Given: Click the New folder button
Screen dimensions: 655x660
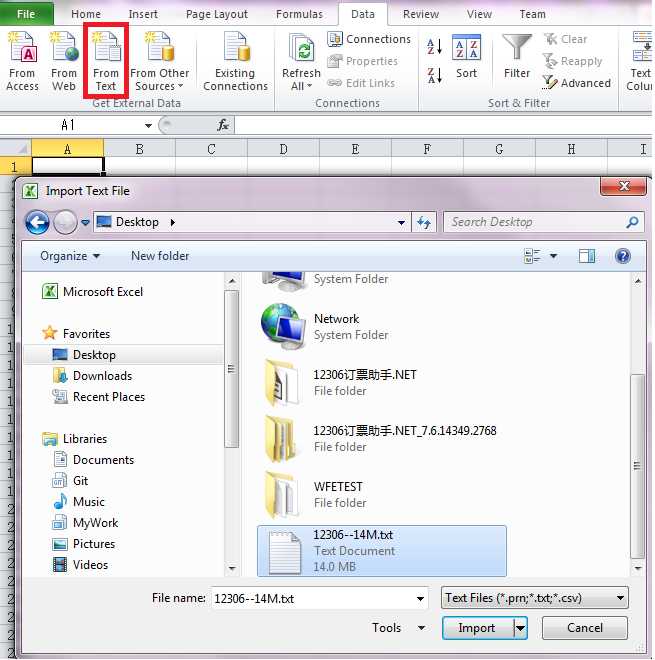Looking at the screenshot, I should click(x=160, y=256).
